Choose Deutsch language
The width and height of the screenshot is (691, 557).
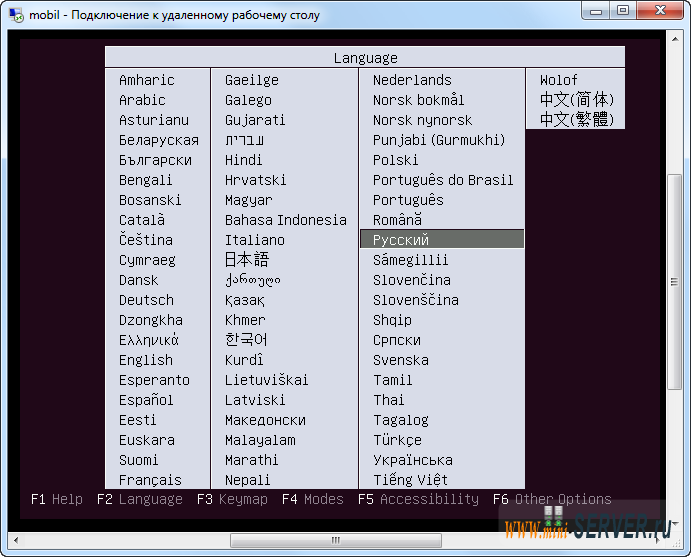click(146, 300)
